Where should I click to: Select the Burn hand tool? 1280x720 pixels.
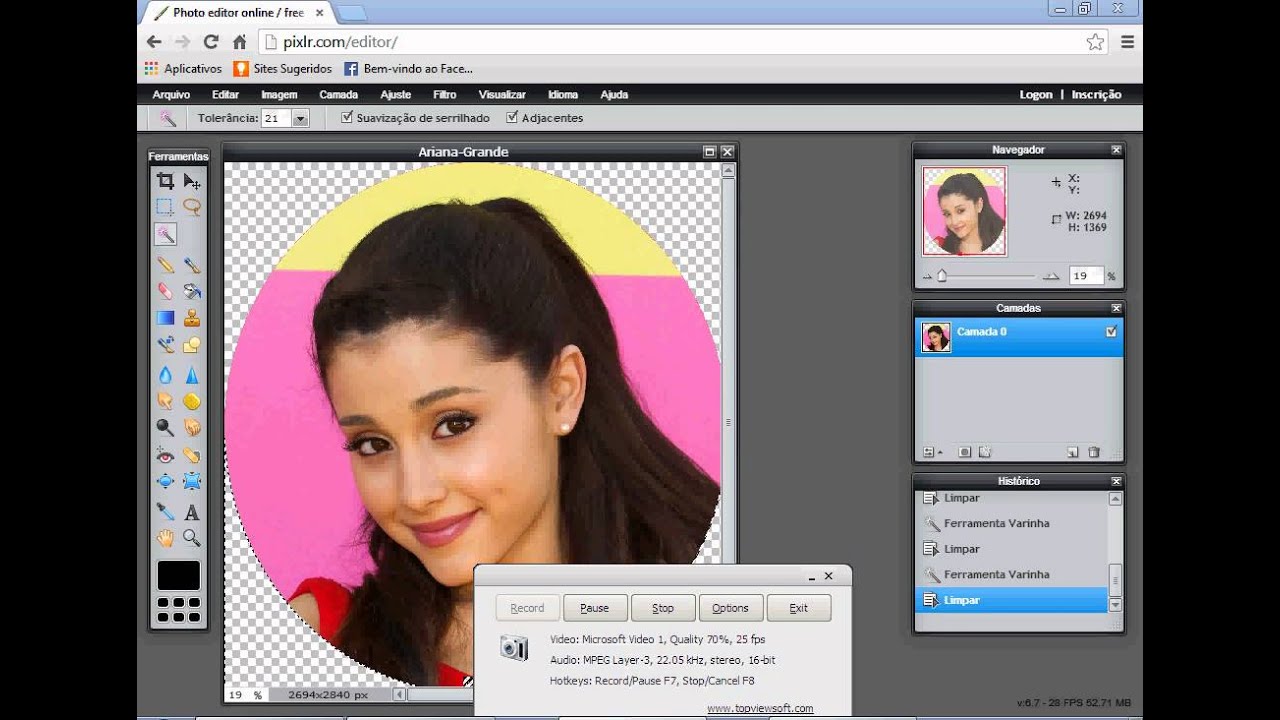tap(192, 428)
